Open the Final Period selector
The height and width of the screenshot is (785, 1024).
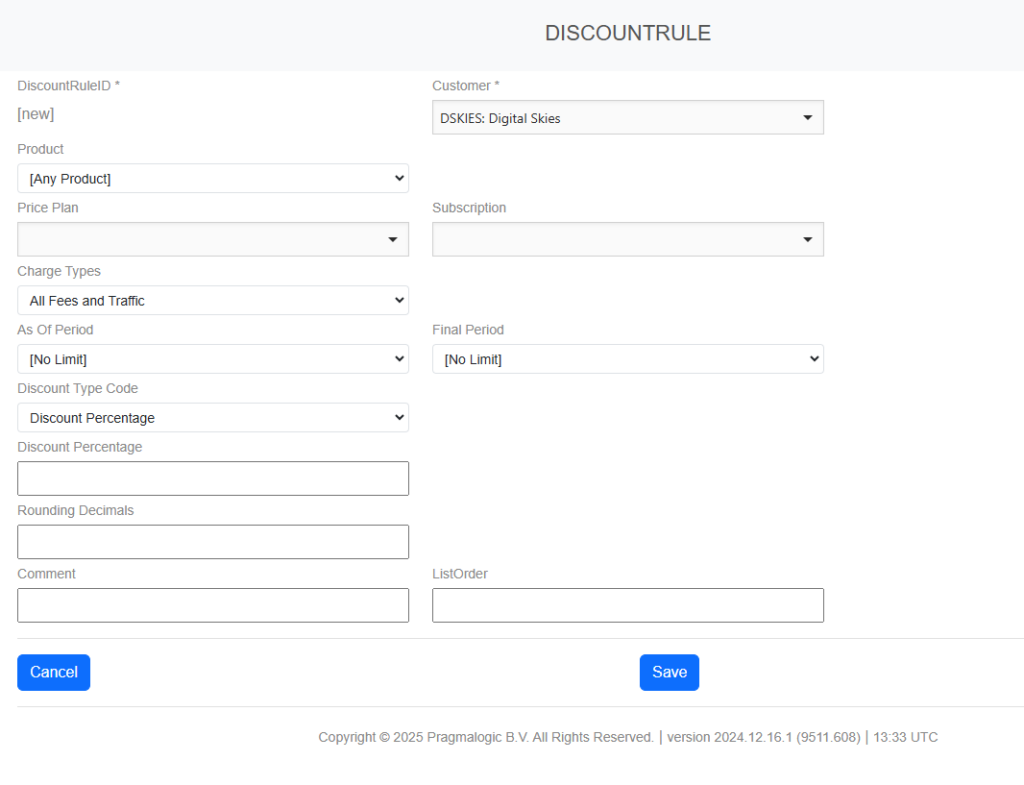(627, 359)
